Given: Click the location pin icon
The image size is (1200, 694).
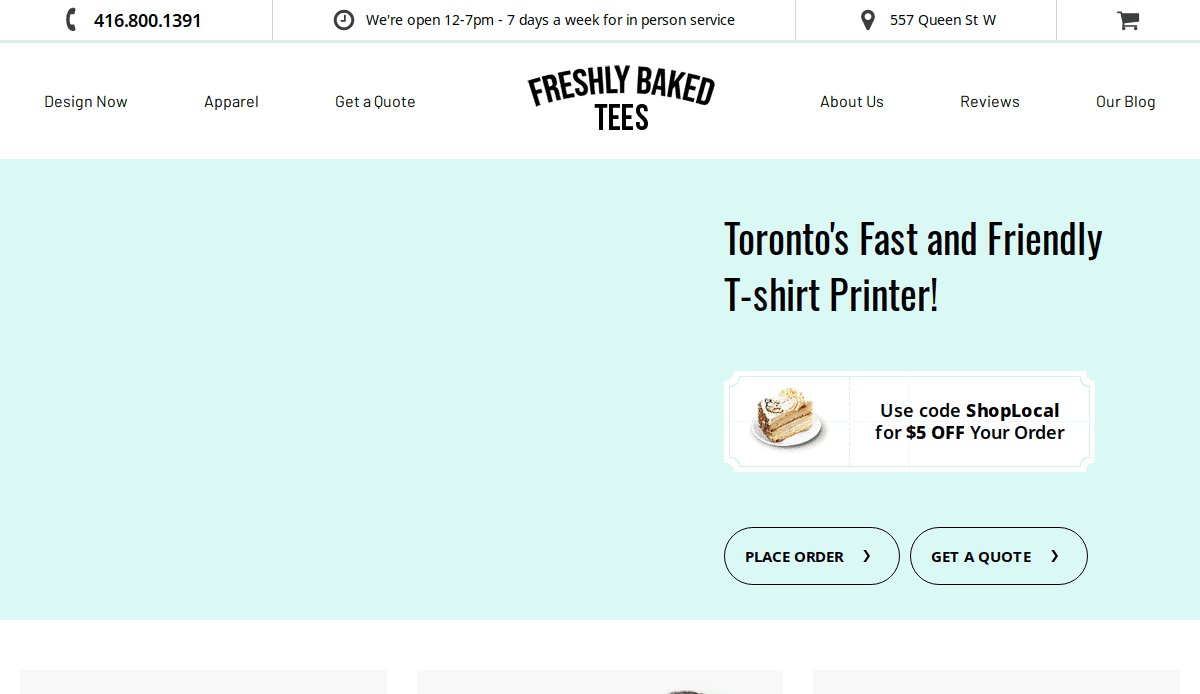Looking at the screenshot, I should click(866, 19).
